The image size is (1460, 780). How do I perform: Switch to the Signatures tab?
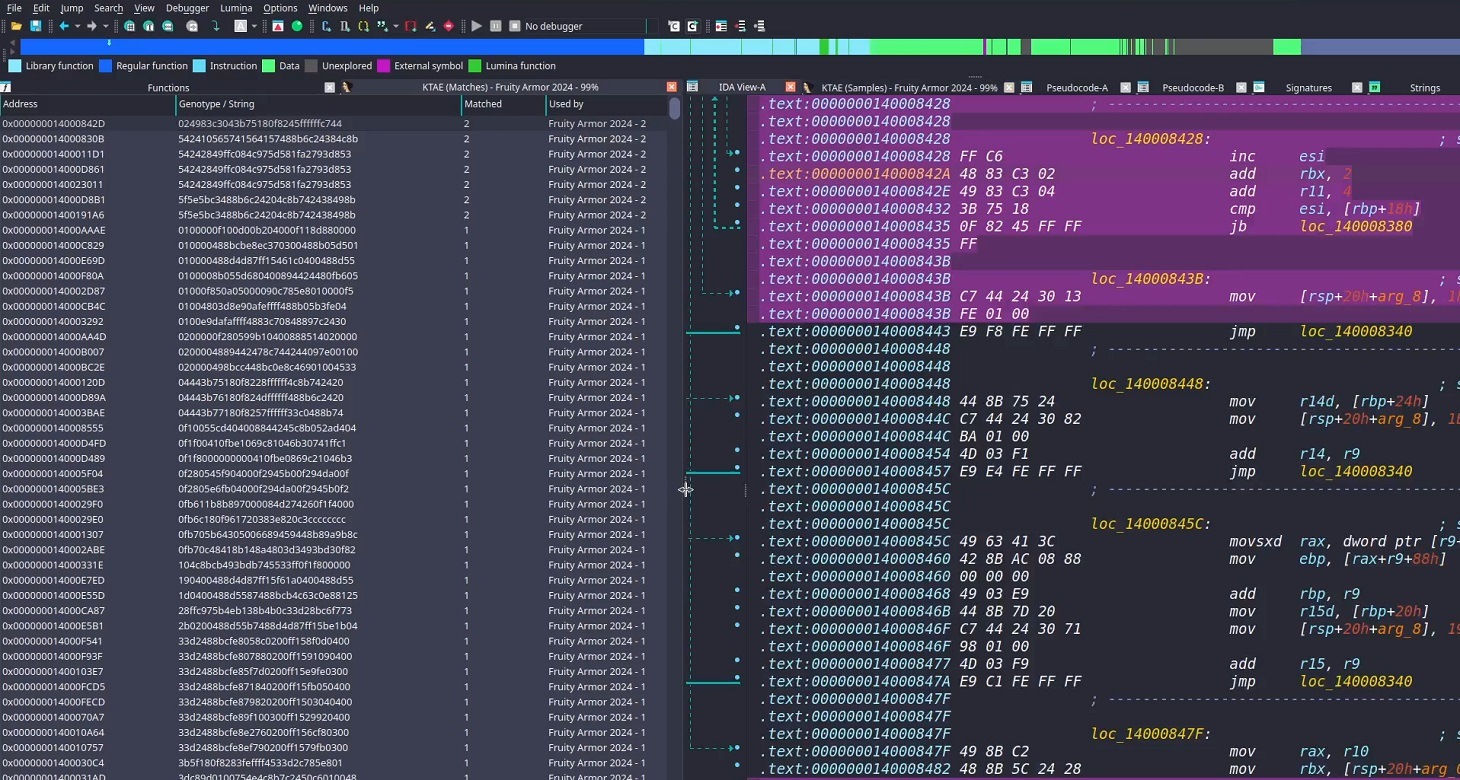[1308, 88]
